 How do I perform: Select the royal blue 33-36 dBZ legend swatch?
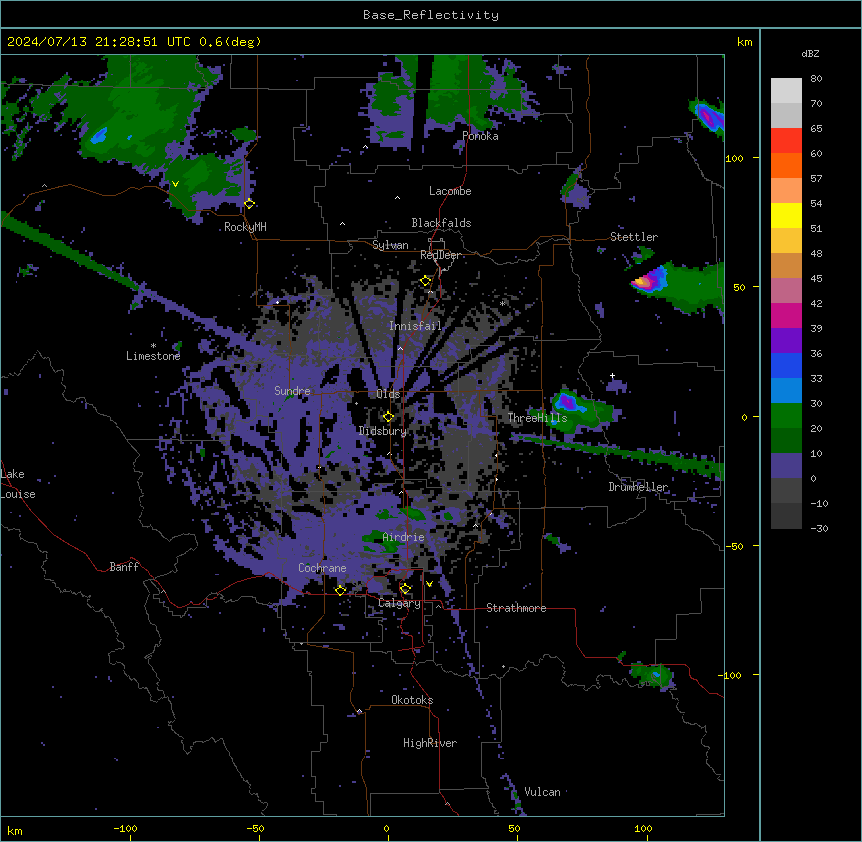786,365
